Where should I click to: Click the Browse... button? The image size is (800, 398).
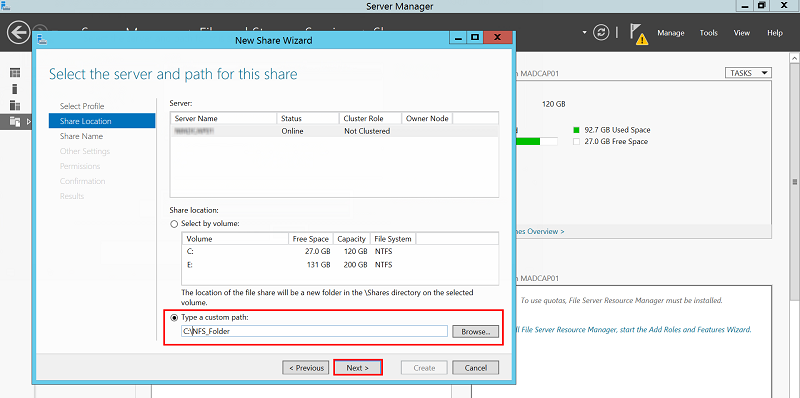tap(476, 332)
